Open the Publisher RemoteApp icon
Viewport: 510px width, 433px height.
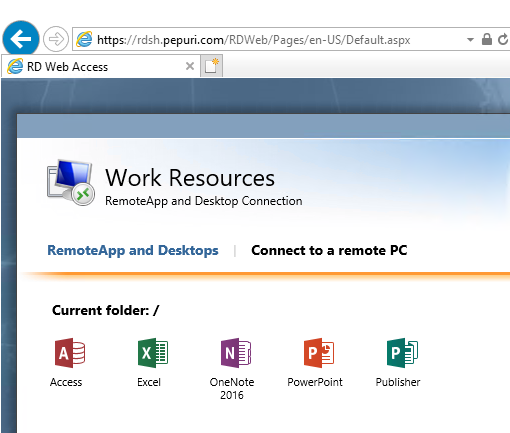[402, 353]
